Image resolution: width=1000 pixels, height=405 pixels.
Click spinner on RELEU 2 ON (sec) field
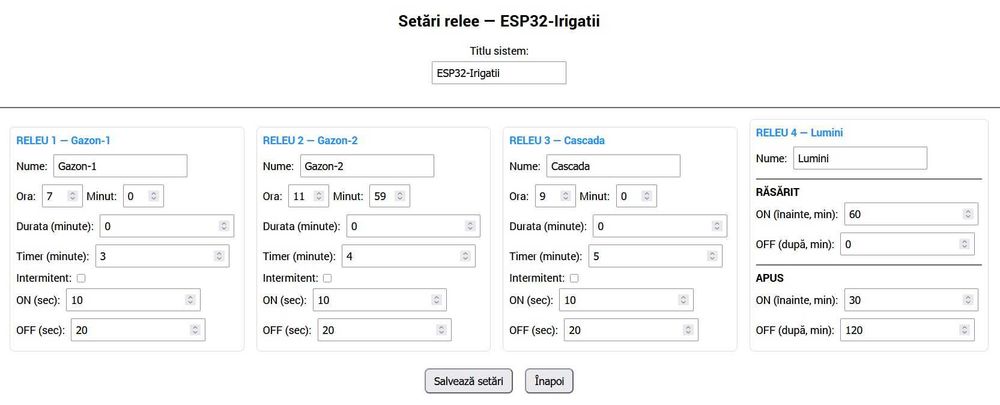tap(436, 300)
